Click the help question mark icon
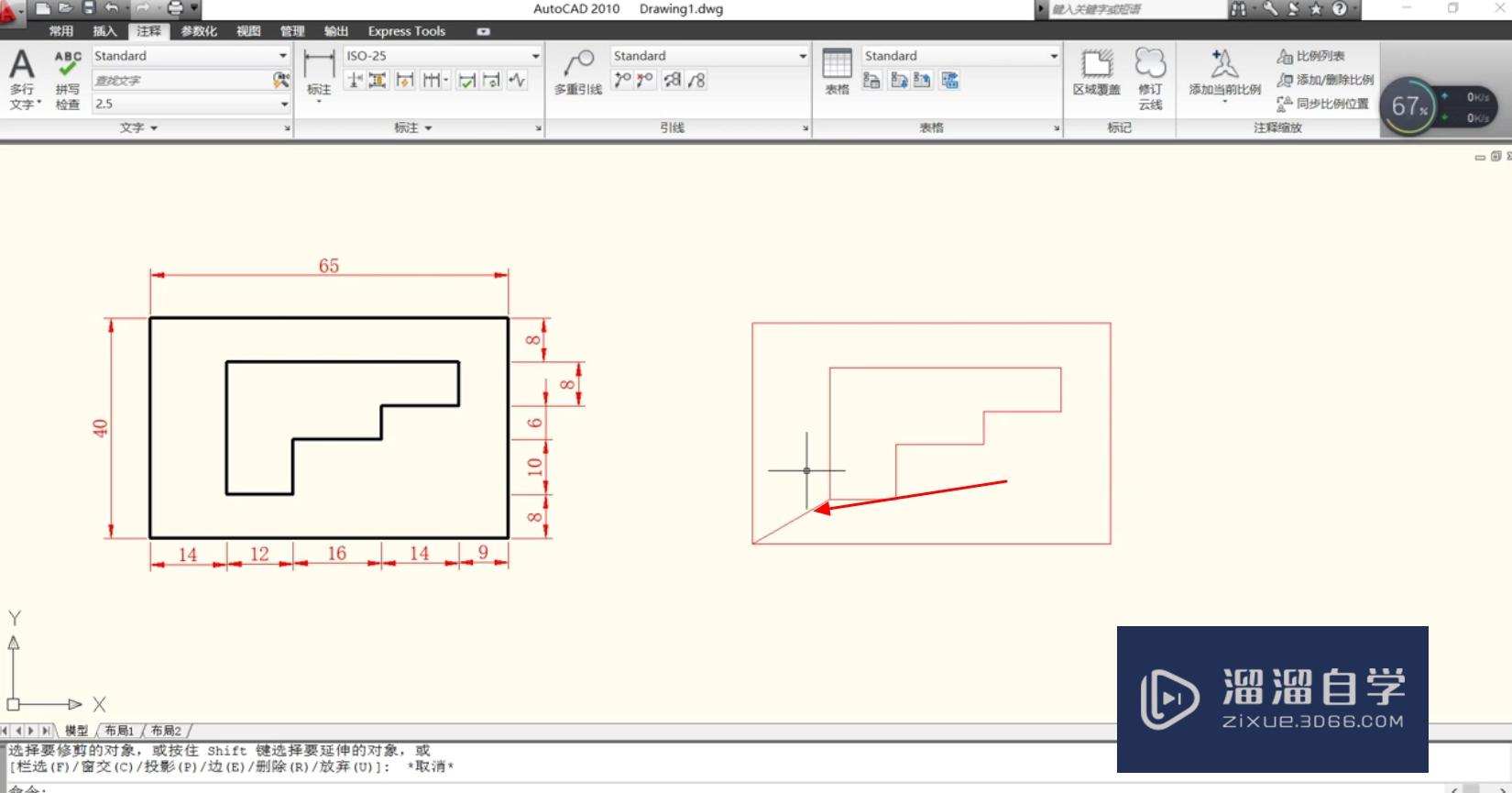Image resolution: width=1512 pixels, height=793 pixels. (x=1340, y=9)
